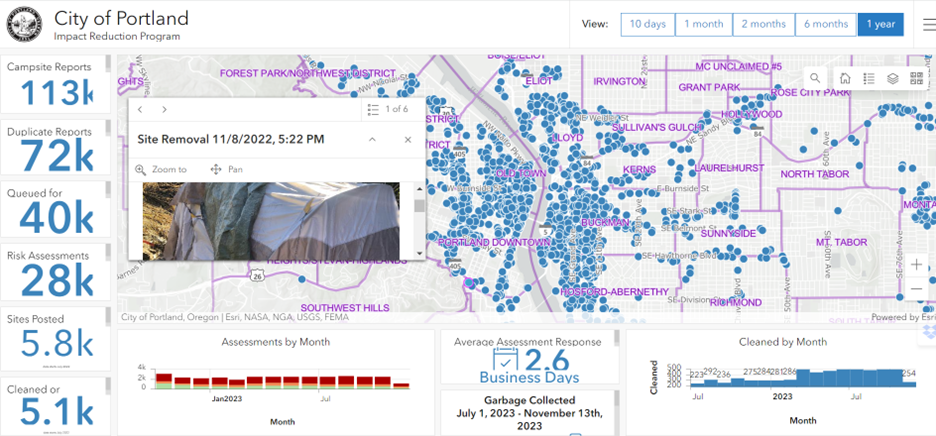
Task: Click the I-5 shield near Buckman
Action: tap(545, 229)
